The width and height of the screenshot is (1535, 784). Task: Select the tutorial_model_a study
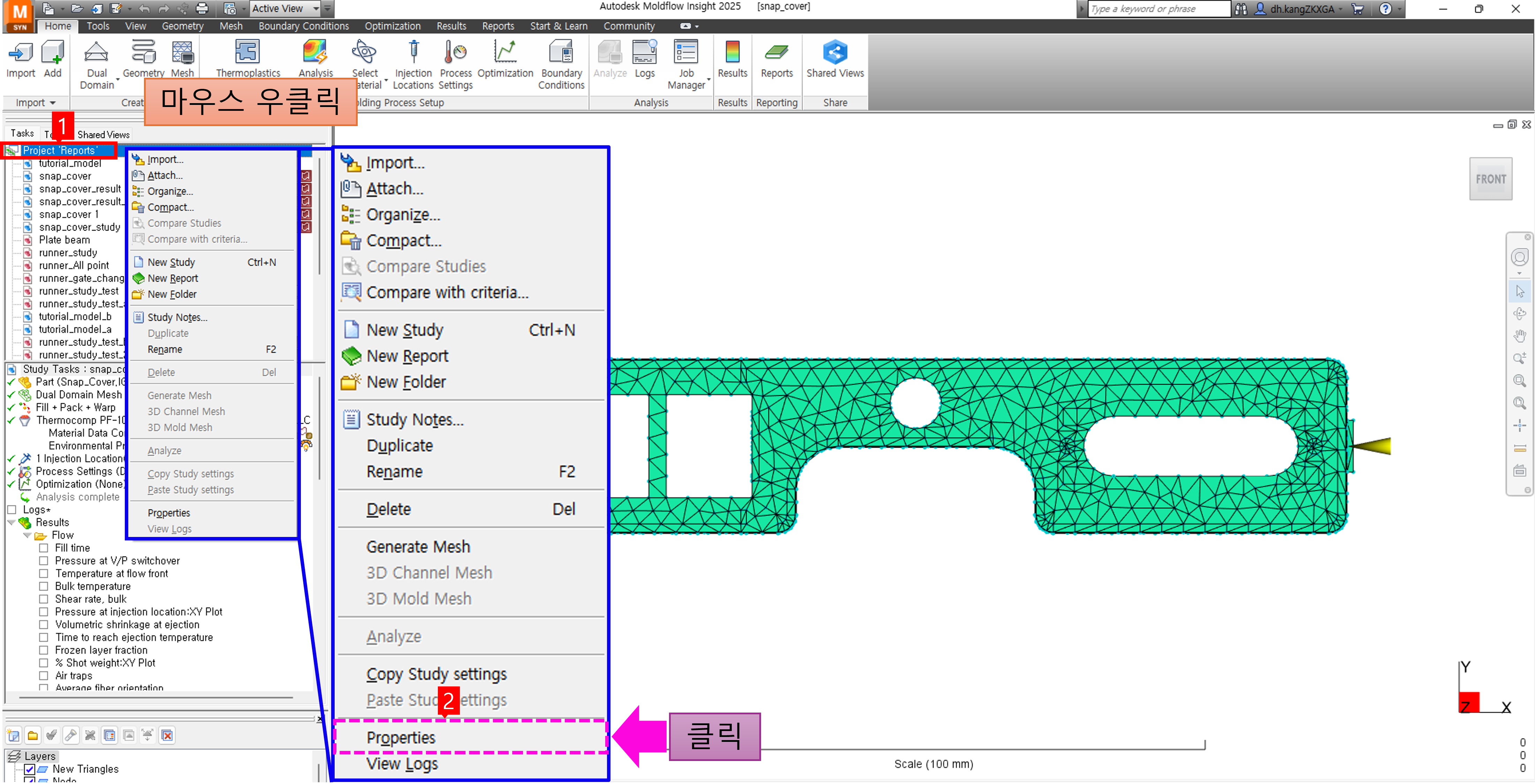[x=75, y=329]
